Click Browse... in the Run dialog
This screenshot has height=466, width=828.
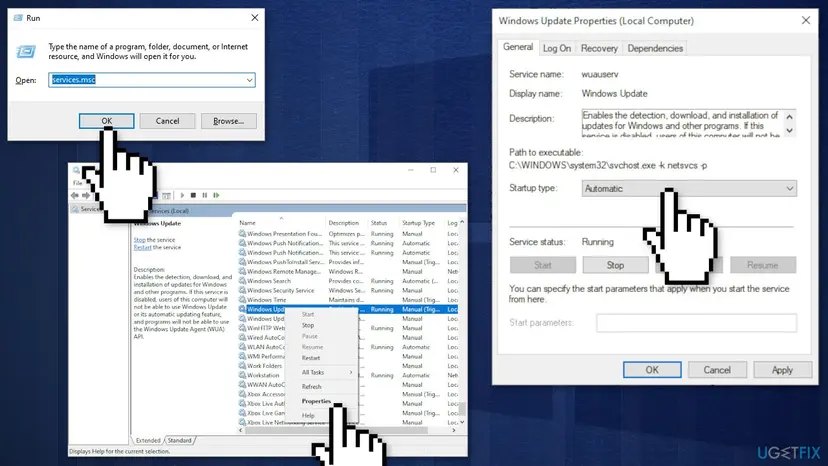(229, 121)
